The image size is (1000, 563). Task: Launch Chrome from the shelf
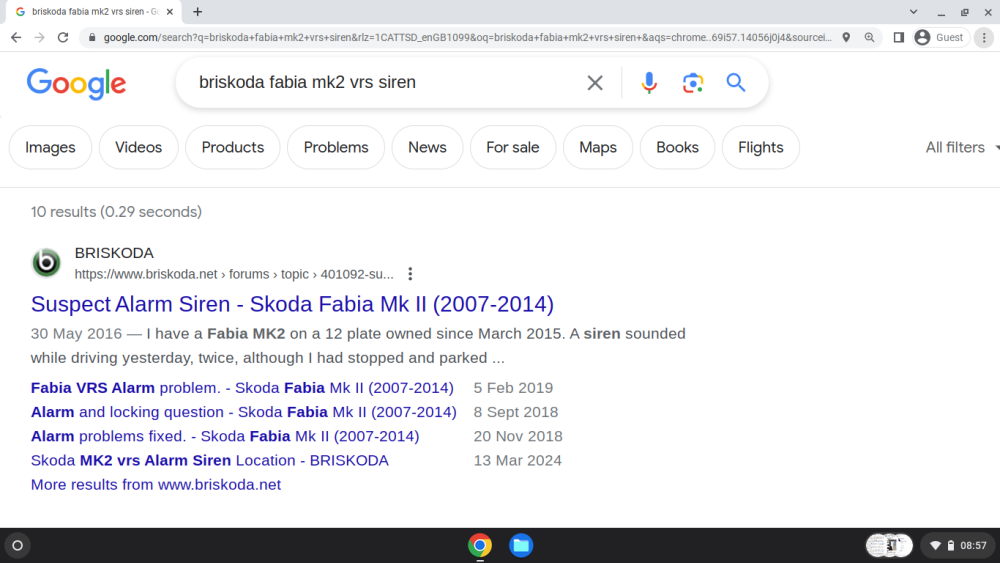(x=480, y=545)
